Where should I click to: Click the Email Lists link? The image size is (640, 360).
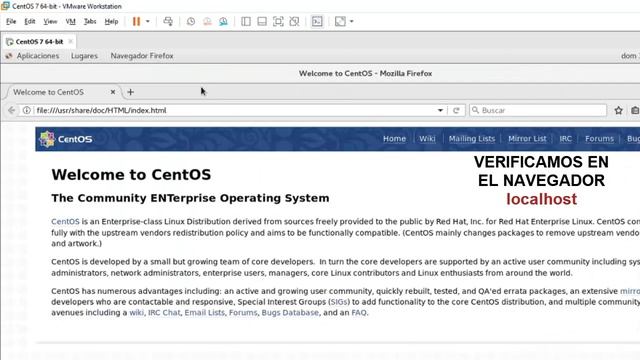[x=204, y=313]
